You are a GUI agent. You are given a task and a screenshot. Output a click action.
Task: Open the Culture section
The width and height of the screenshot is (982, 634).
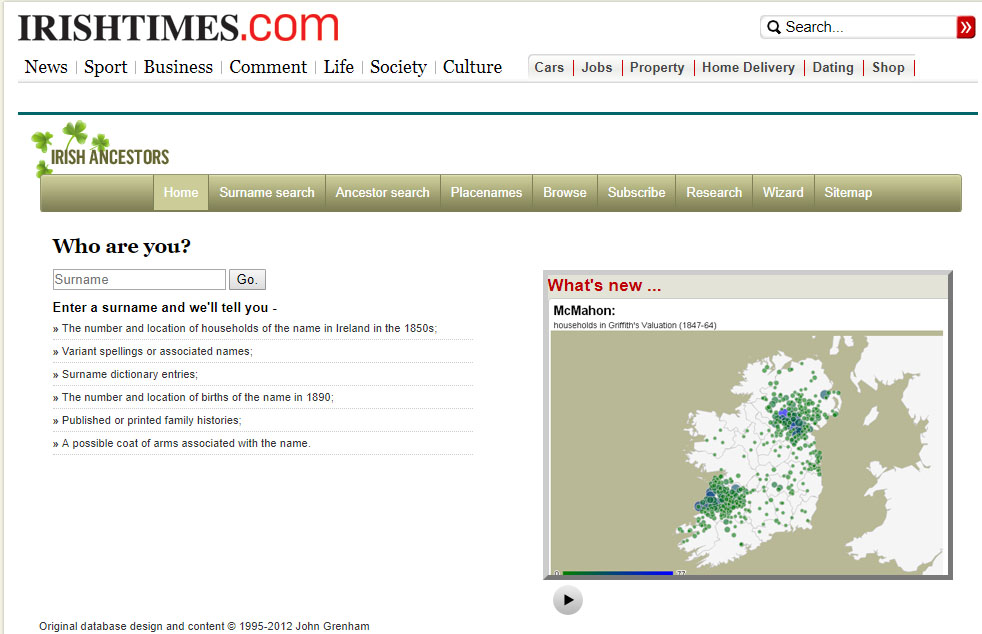point(472,67)
